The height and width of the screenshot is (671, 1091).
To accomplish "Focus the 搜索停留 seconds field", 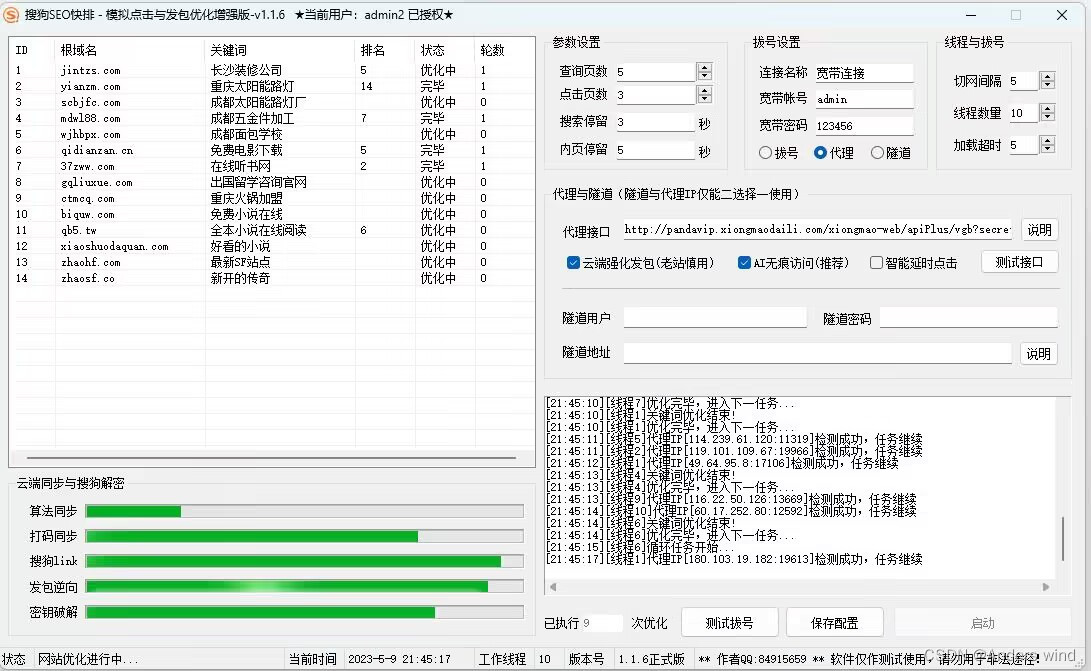I will coord(655,123).
